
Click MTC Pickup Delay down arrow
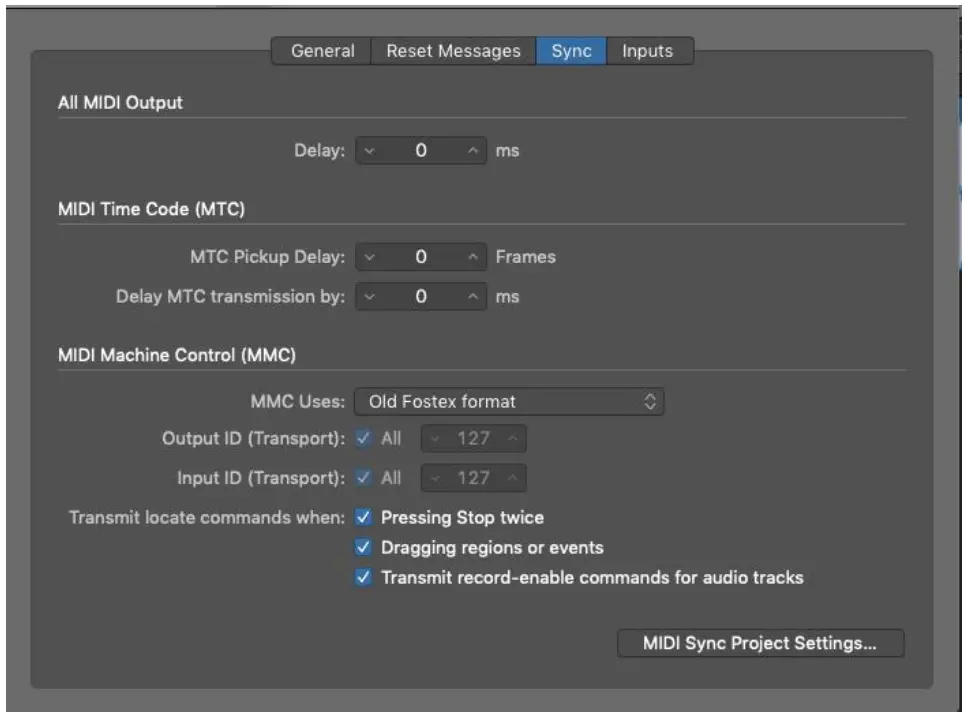click(369, 257)
